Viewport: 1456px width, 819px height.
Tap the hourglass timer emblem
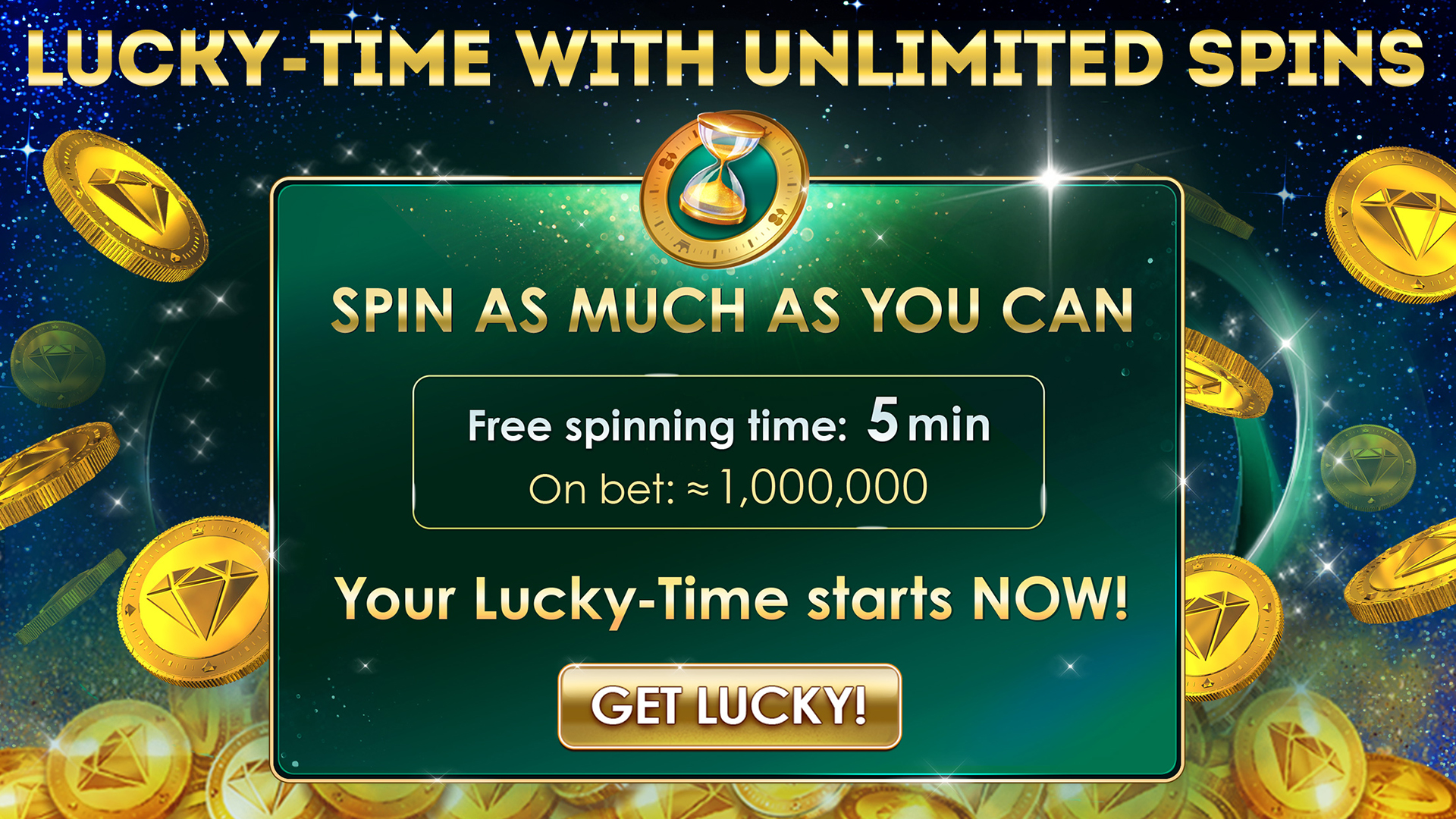tap(725, 190)
